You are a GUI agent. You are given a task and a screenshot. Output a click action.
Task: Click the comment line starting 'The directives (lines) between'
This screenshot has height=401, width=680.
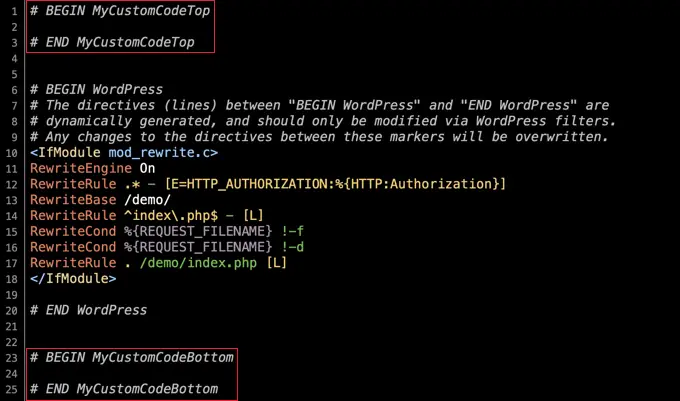pos(320,105)
